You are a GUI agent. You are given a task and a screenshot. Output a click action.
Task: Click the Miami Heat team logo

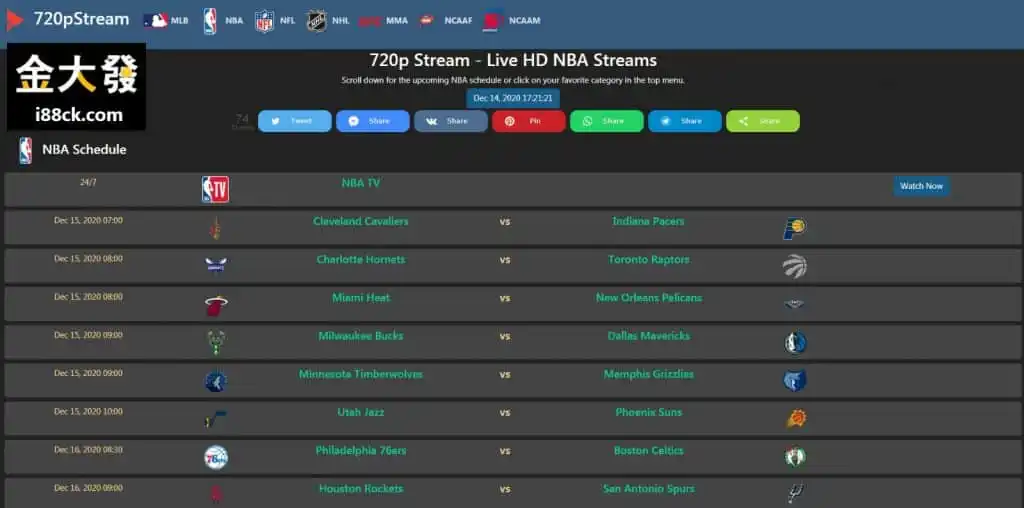[216, 305]
